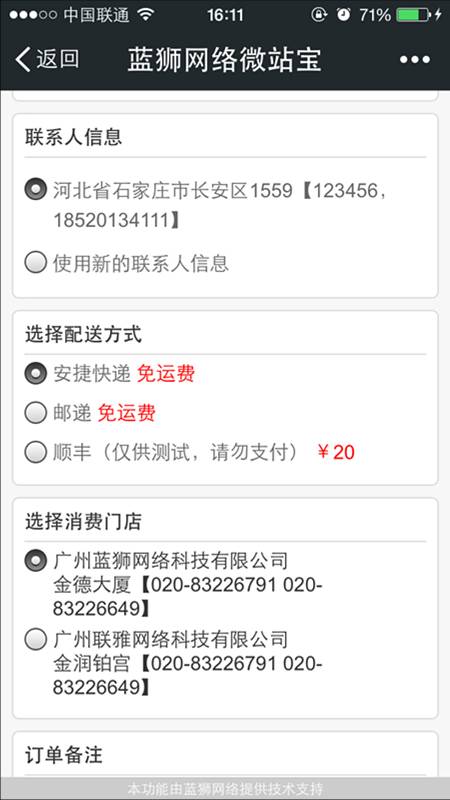Tap the rotation lock status icon
Image resolution: width=450 pixels, height=800 pixels.
click(x=318, y=15)
